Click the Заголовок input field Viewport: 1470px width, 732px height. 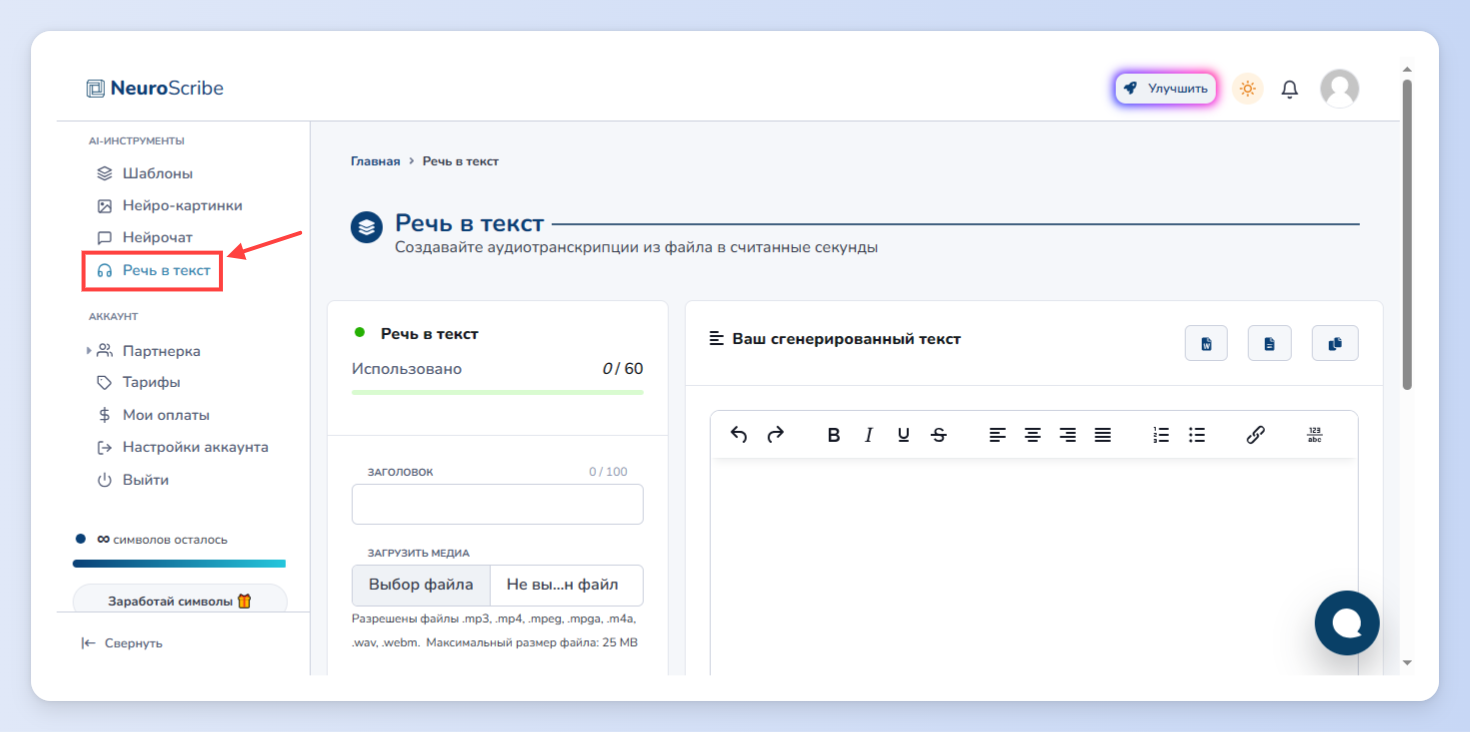(x=497, y=504)
